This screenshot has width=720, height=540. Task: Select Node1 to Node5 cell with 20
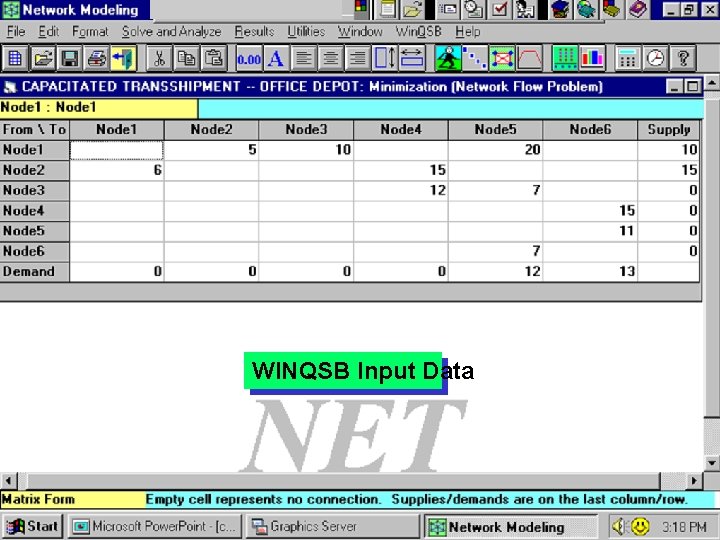coord(495,150)
